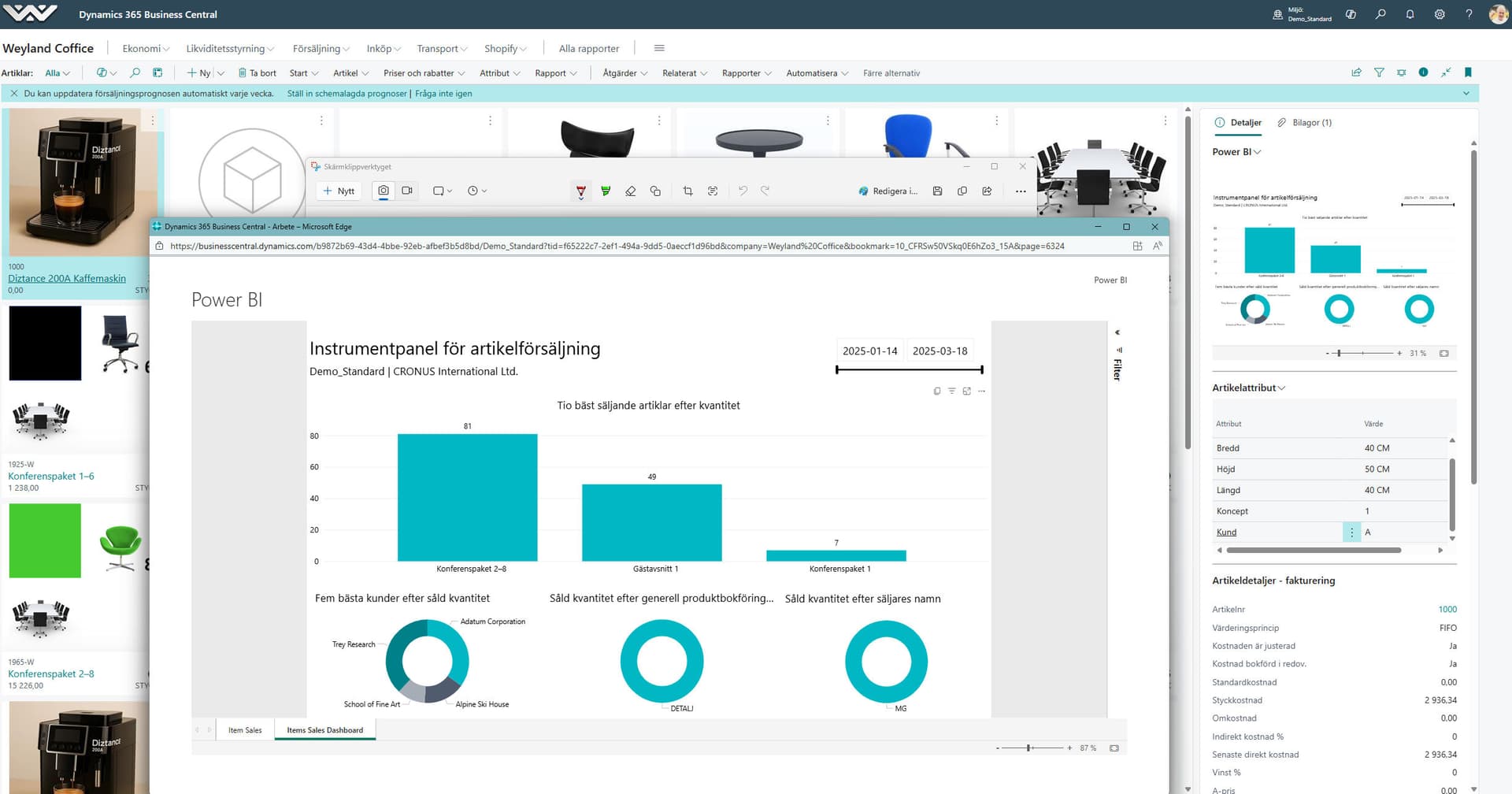This screenshot has width=1512, height=794.
Task: Open the Priser och rabatter menu
Action: [x=424, y=72]
